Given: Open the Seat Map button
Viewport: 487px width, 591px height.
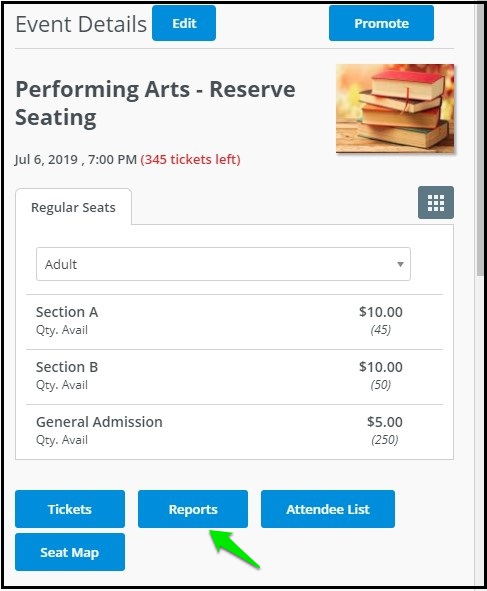Looking at the screenshot, I should pyautogui.click(x=70, y=552).
